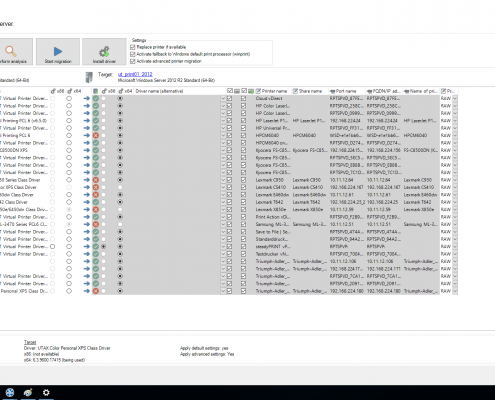
Task: Open RAW dropdown in HP Universal Pr row
Action: tap(455, 128)
